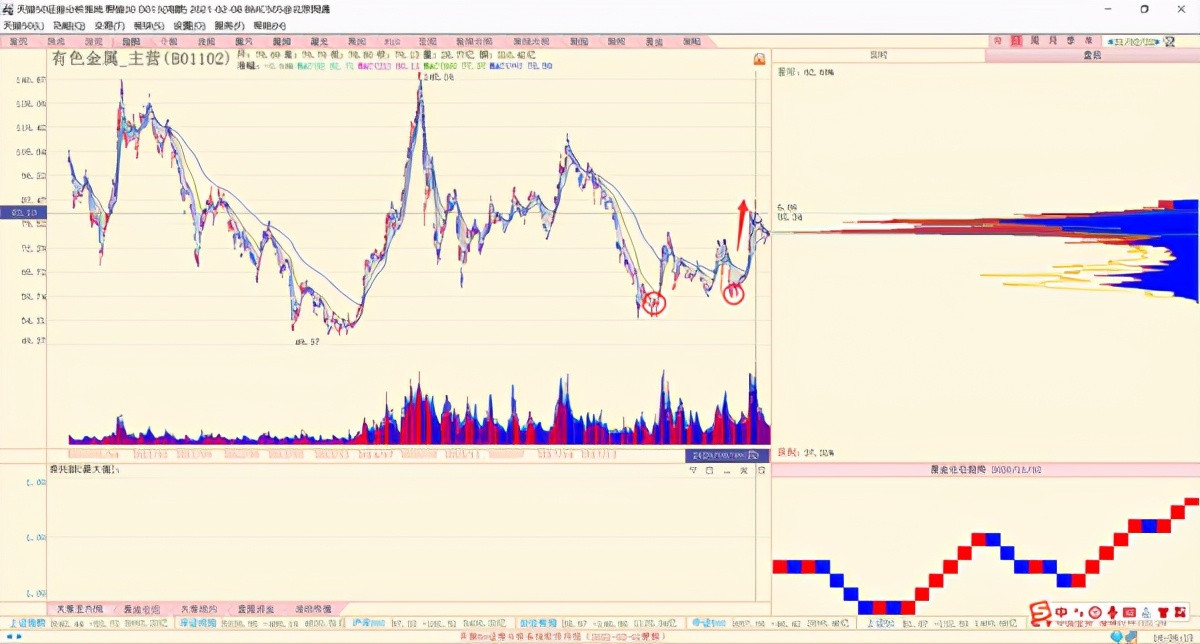Select the 分 (minute) period button
This screenshot has width=1200, height=644.
[997, 41]
